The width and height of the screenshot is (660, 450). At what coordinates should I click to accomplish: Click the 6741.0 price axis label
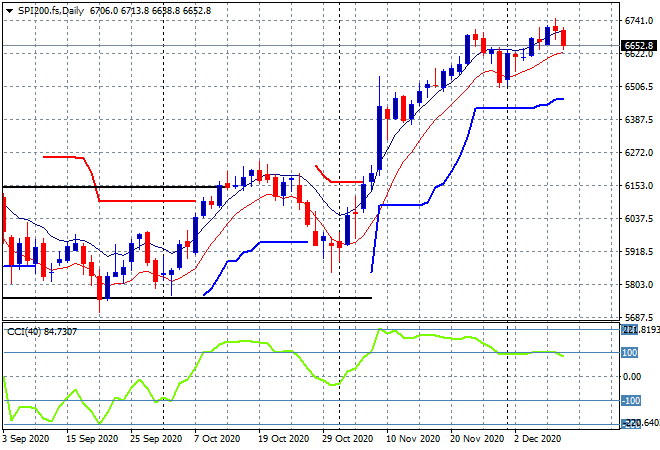[639, 21]
